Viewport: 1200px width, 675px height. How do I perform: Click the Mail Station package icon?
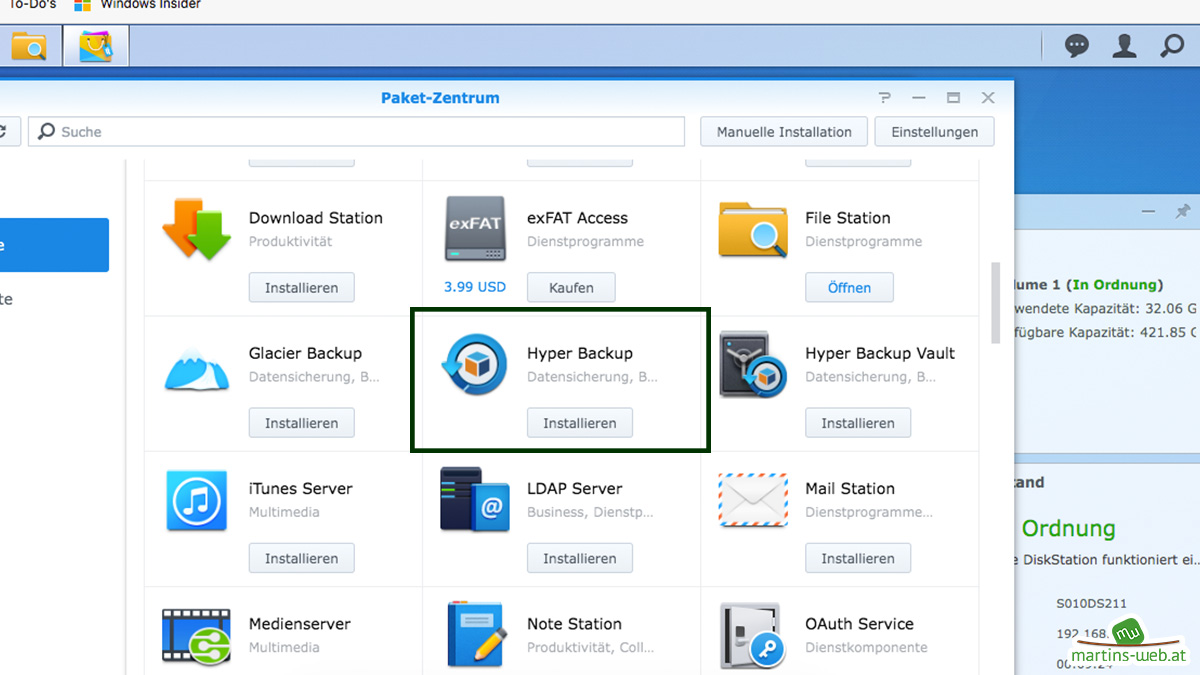click(753, 500)
